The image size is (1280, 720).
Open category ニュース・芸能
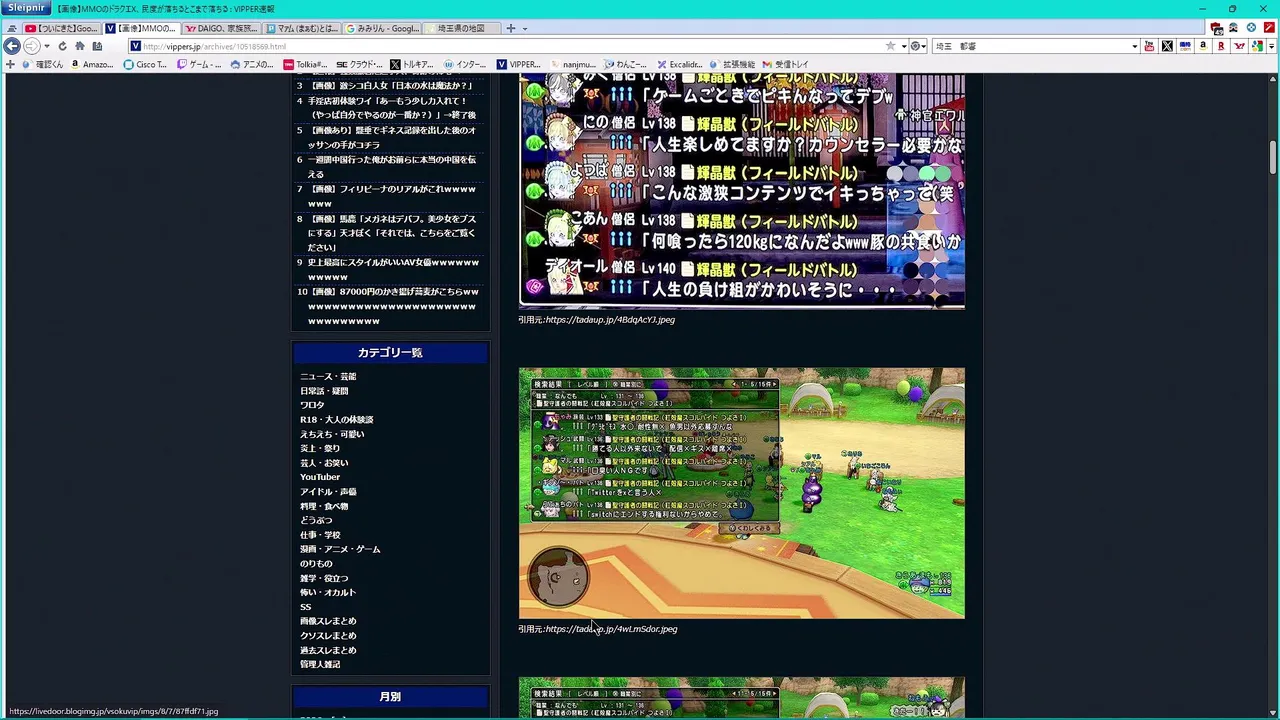[x=328, y=377]
